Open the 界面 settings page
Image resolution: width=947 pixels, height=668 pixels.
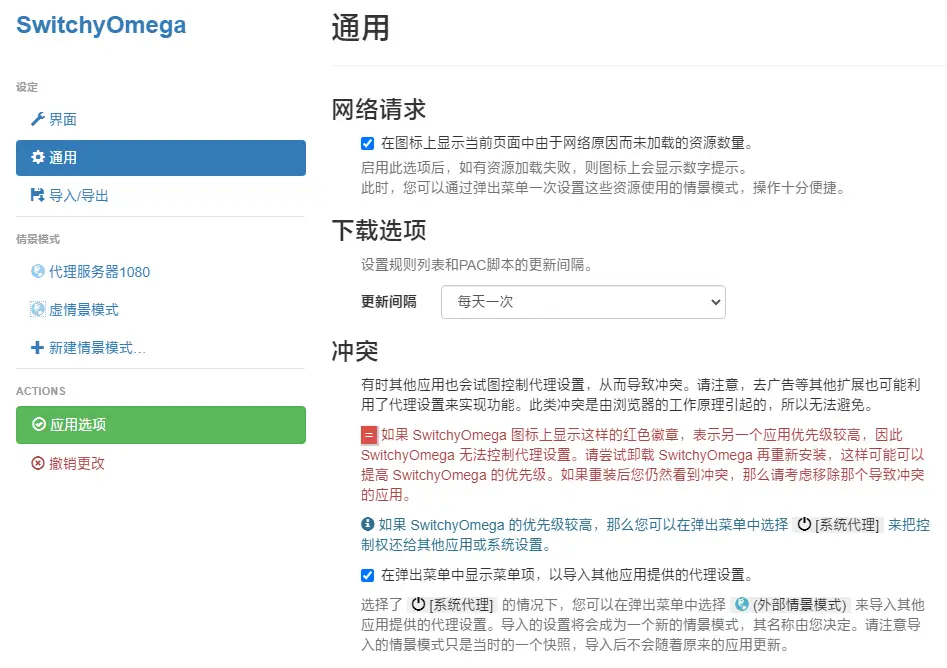[x=62, y=120]
